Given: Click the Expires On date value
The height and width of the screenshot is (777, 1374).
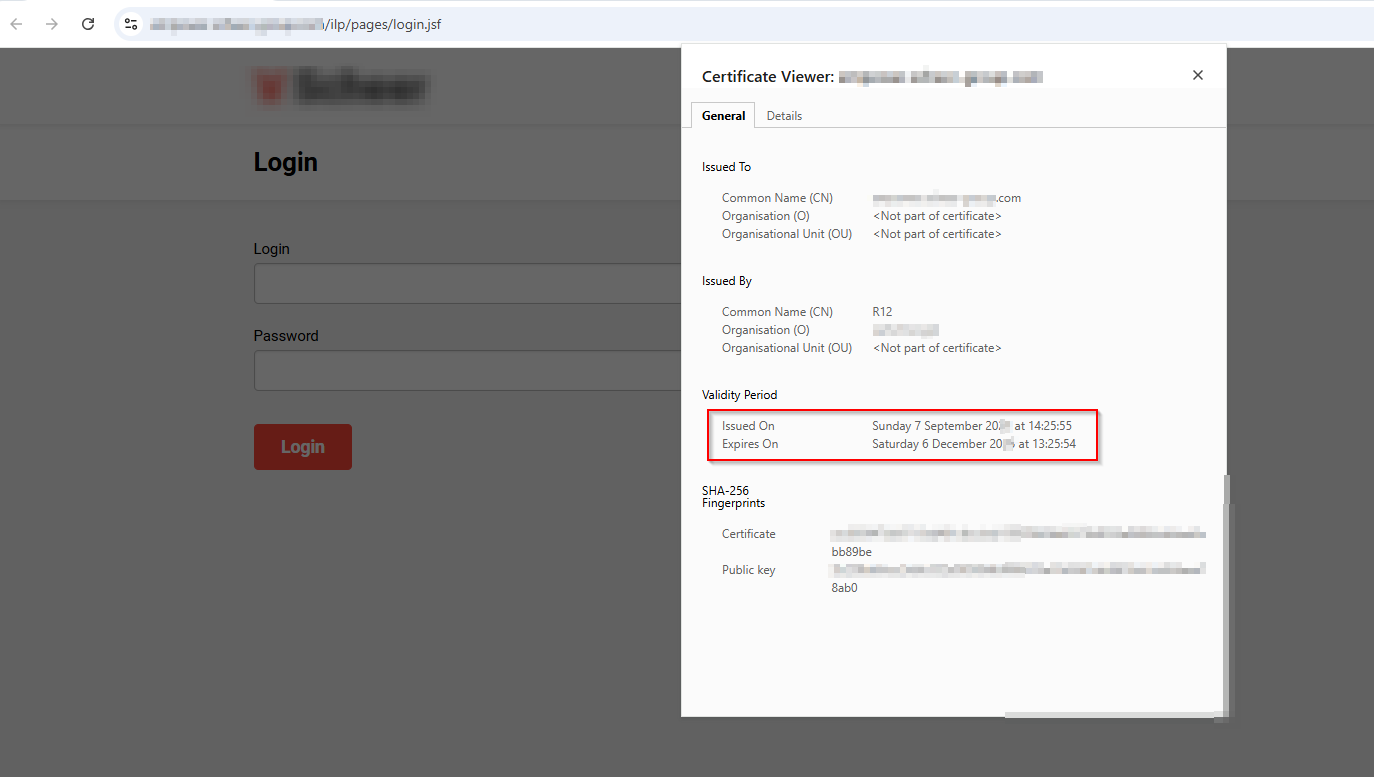Looking at the screenshot, I should 973,444.
